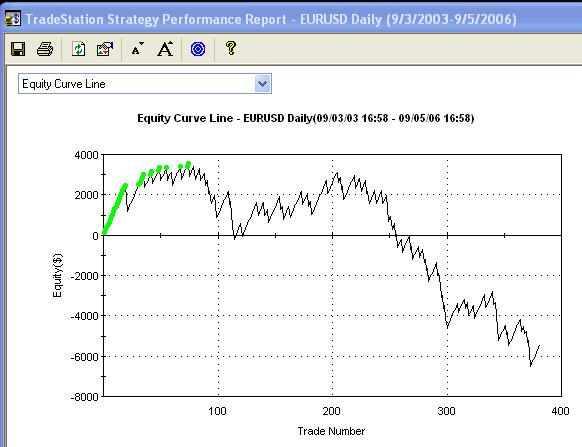Print the performance report

click(x=45, y=49)
